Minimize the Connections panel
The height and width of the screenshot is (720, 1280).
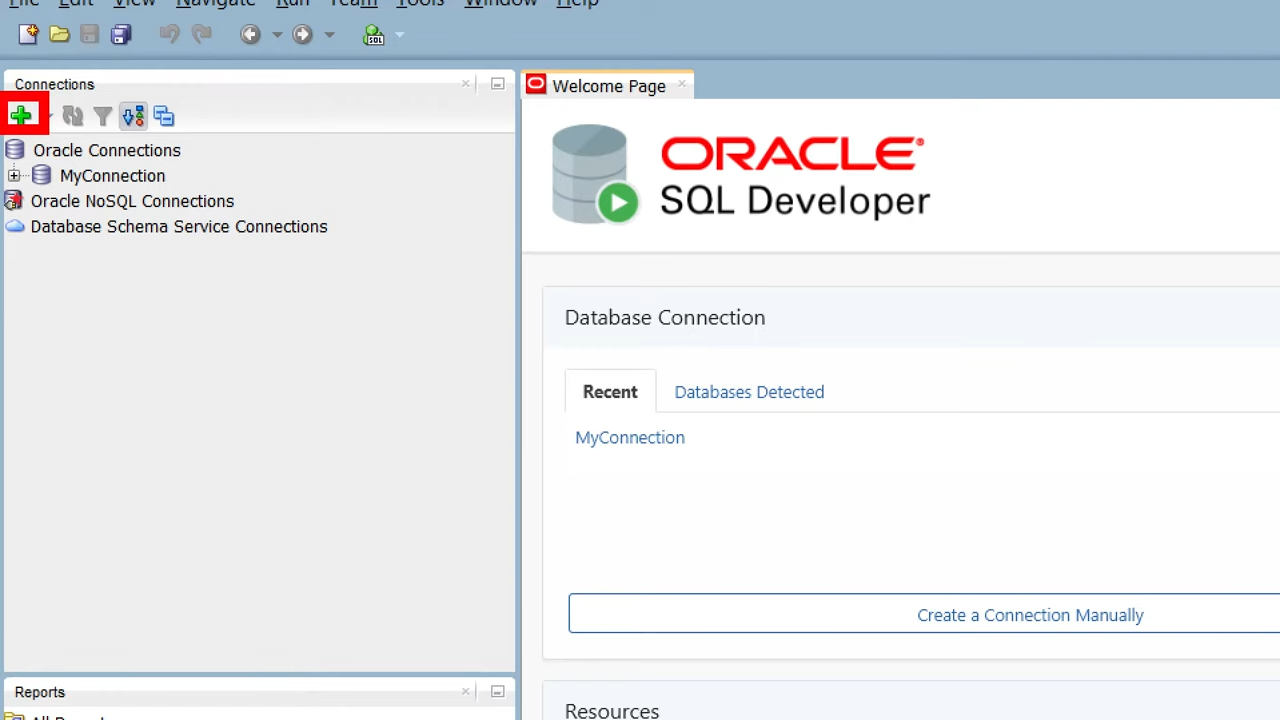click(x=497, y=84)
